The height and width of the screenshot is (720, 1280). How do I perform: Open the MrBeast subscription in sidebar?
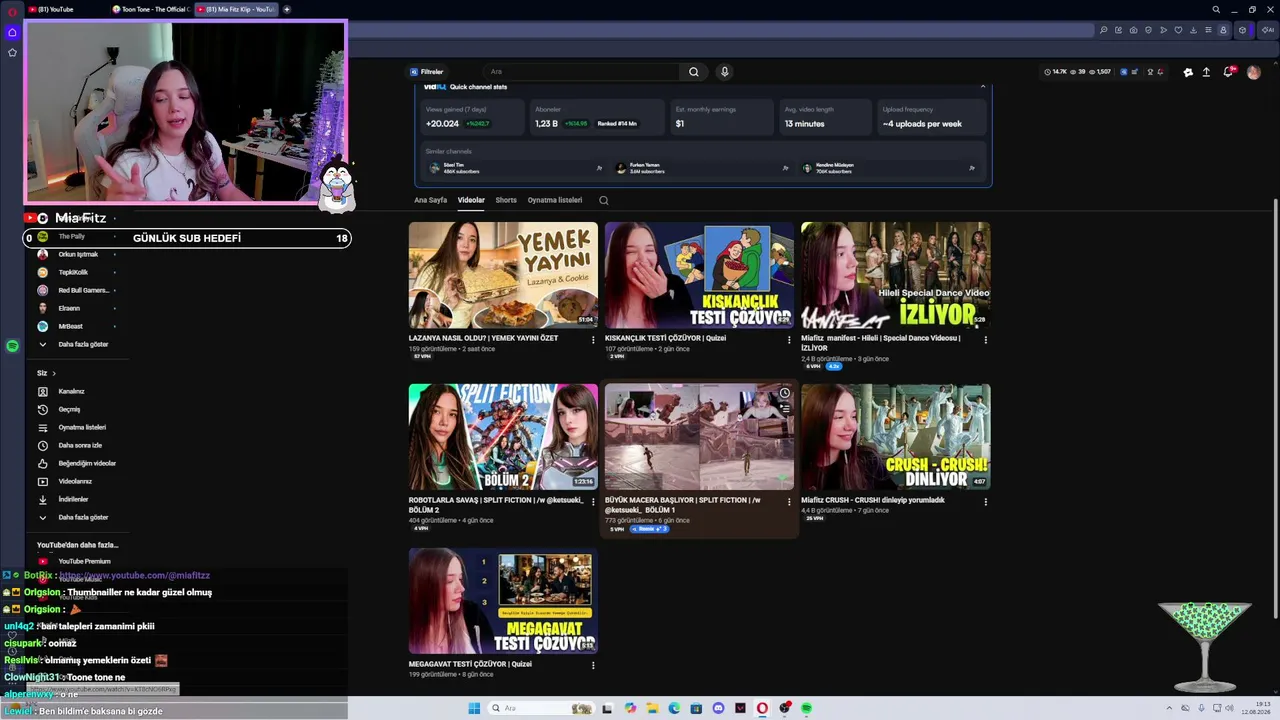[x=70, y=326]
